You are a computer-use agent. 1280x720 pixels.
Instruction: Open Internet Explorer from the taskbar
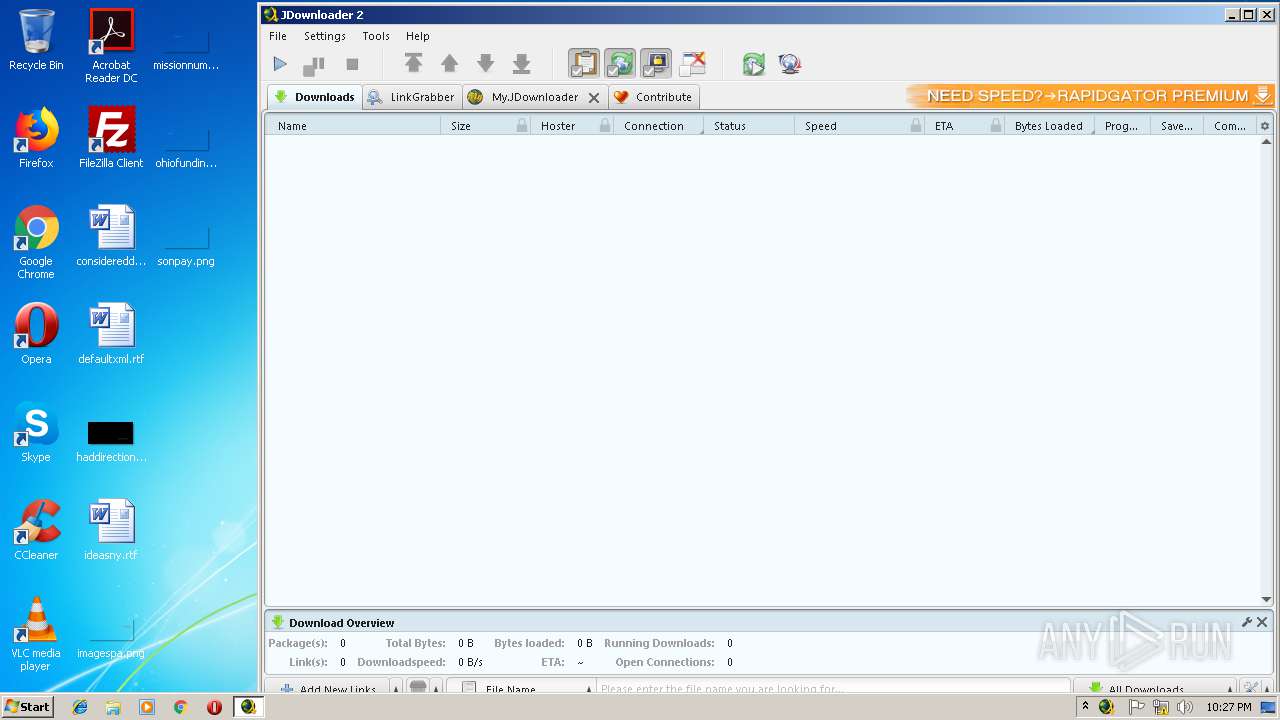click(80, 707)
